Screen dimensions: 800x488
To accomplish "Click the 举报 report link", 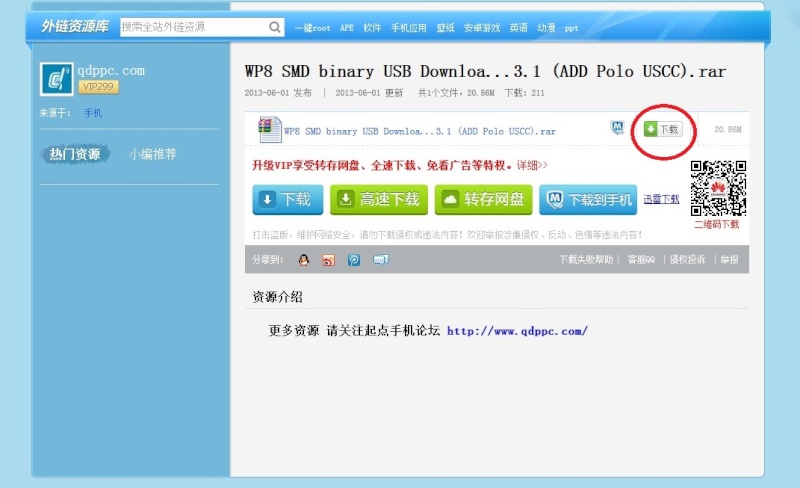I will [730, 260].
